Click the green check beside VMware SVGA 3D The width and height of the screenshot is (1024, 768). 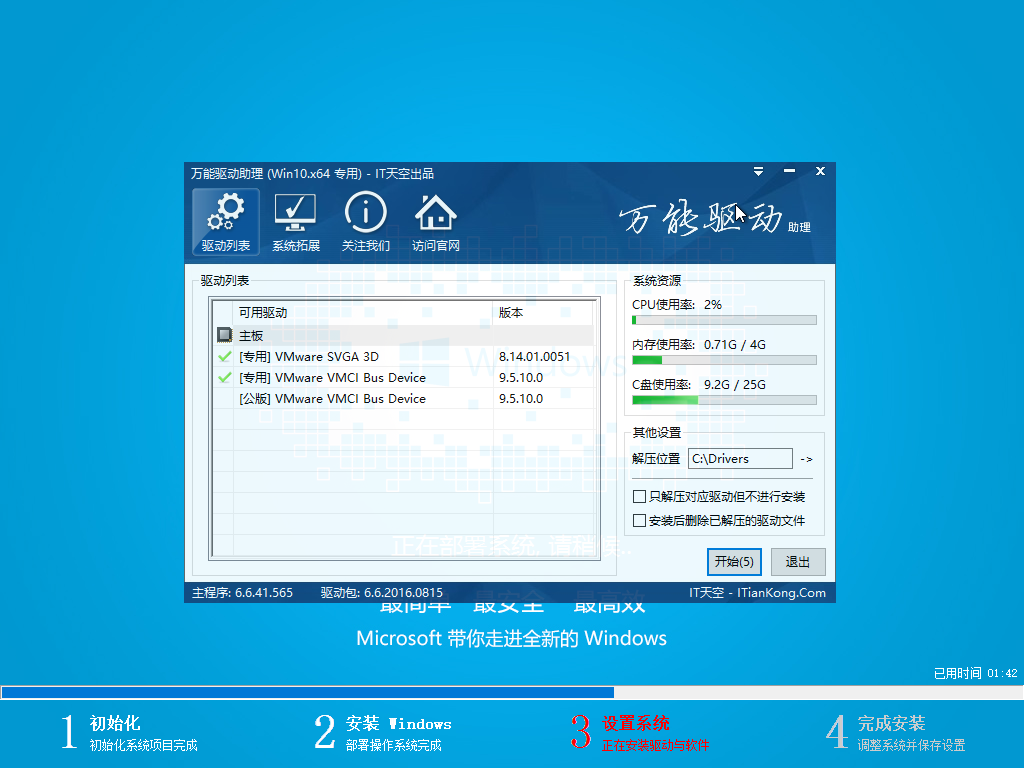tap(222, 356)
